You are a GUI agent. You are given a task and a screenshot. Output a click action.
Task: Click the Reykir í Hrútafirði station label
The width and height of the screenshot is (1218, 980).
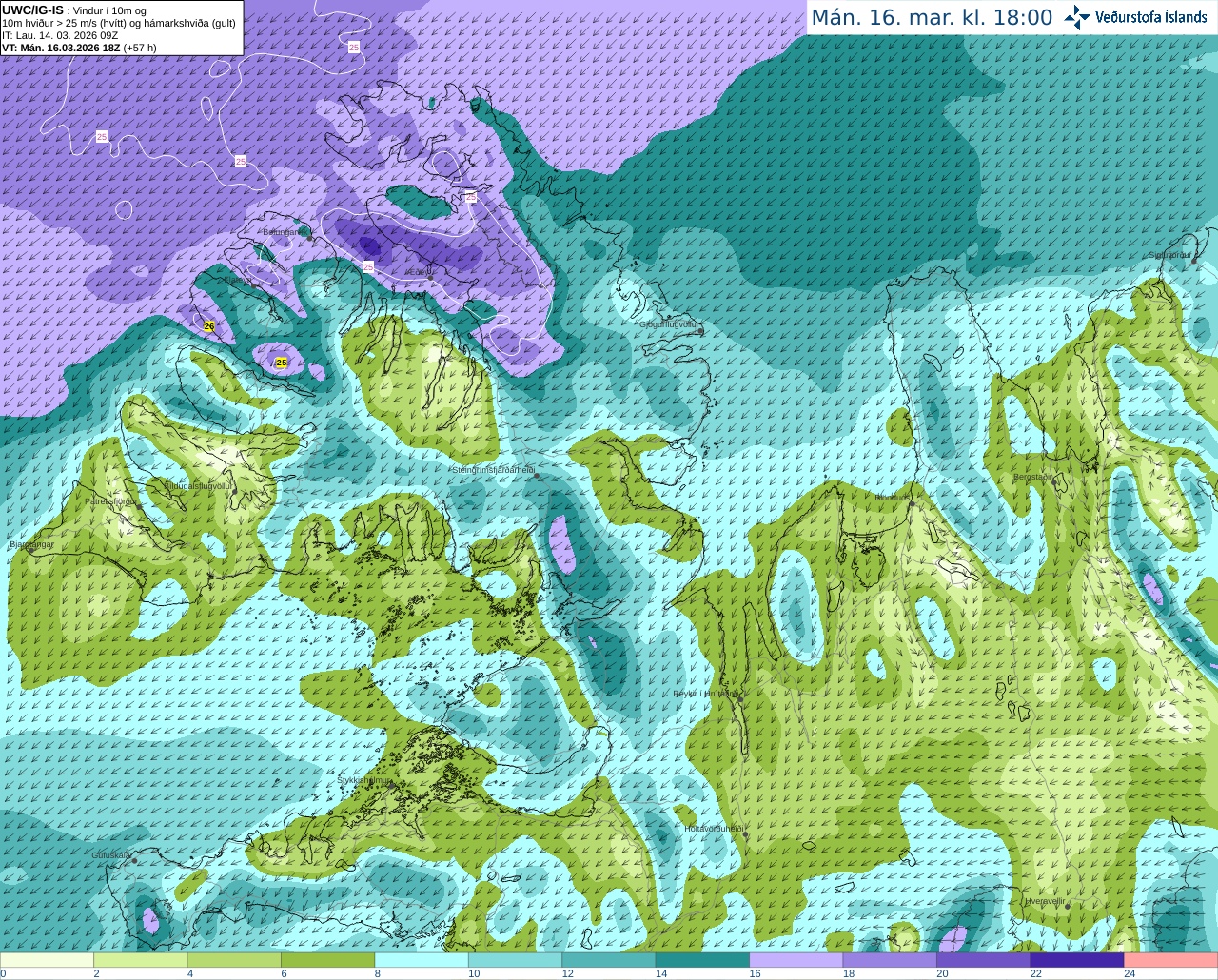tap(705, 694)
